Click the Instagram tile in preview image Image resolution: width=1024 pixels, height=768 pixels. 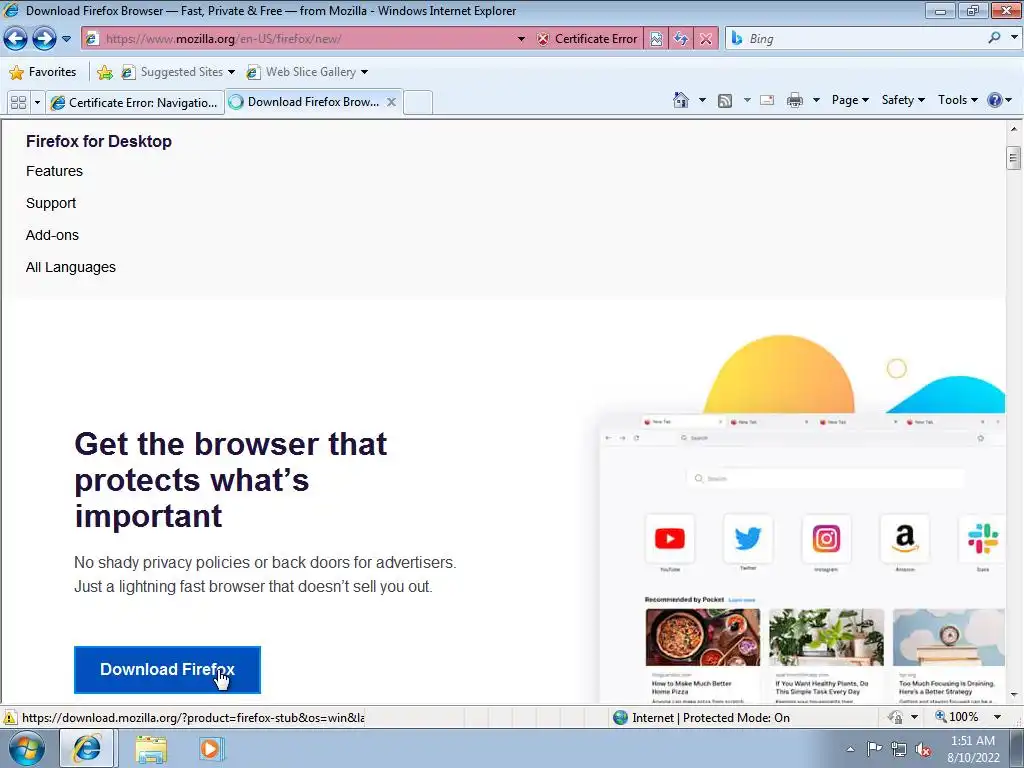[x=826, y=539]
